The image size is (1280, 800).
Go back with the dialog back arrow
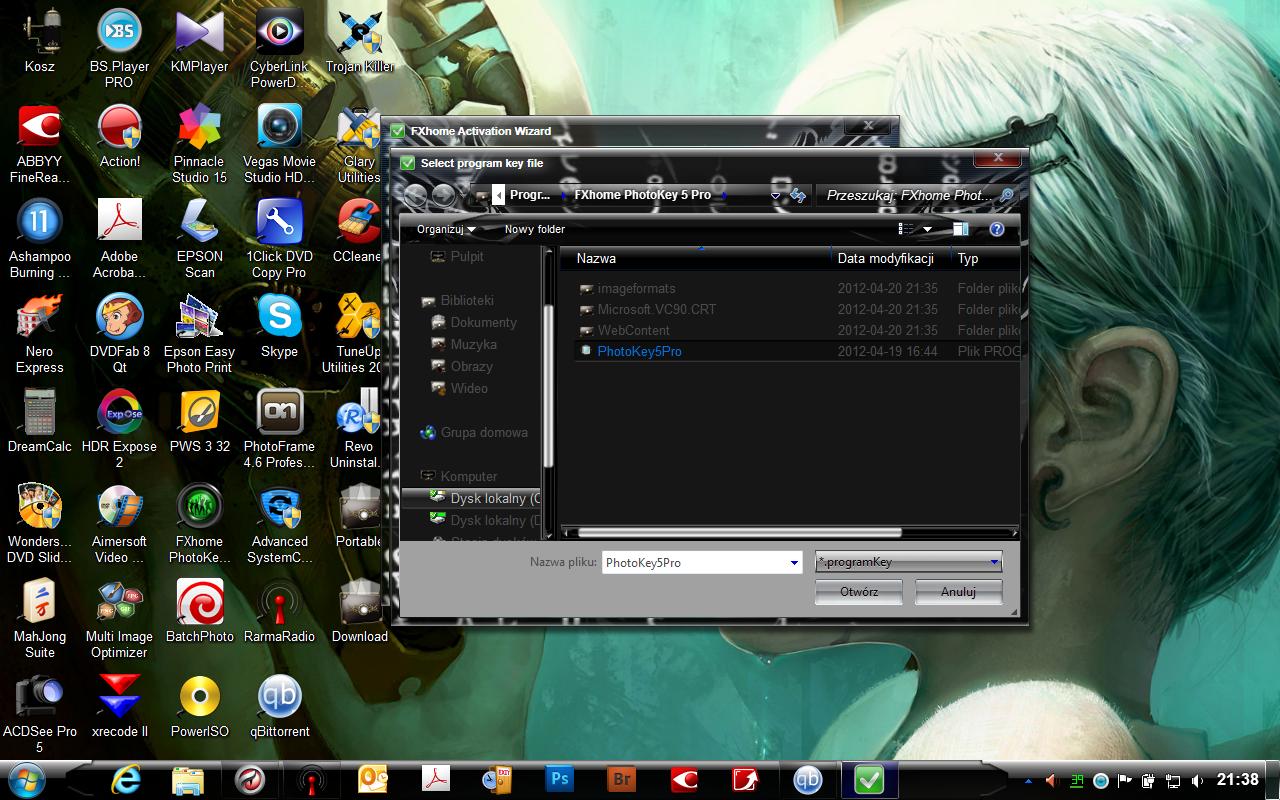click(415, 195)
